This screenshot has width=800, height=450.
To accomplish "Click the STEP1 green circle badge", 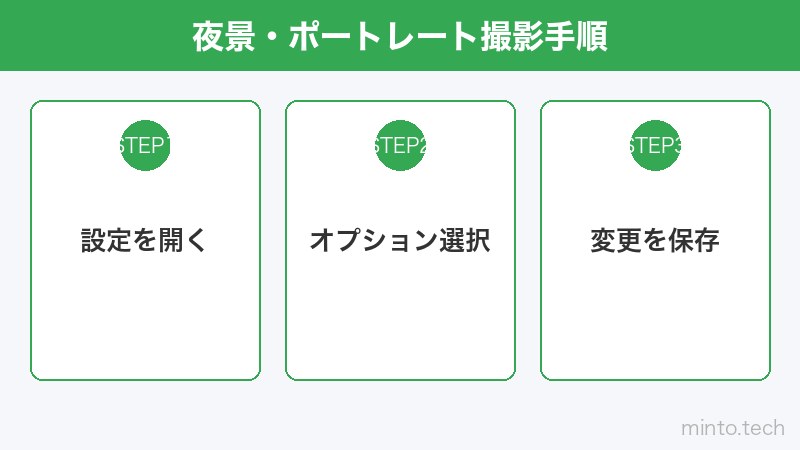I will [x=145, y=146].
